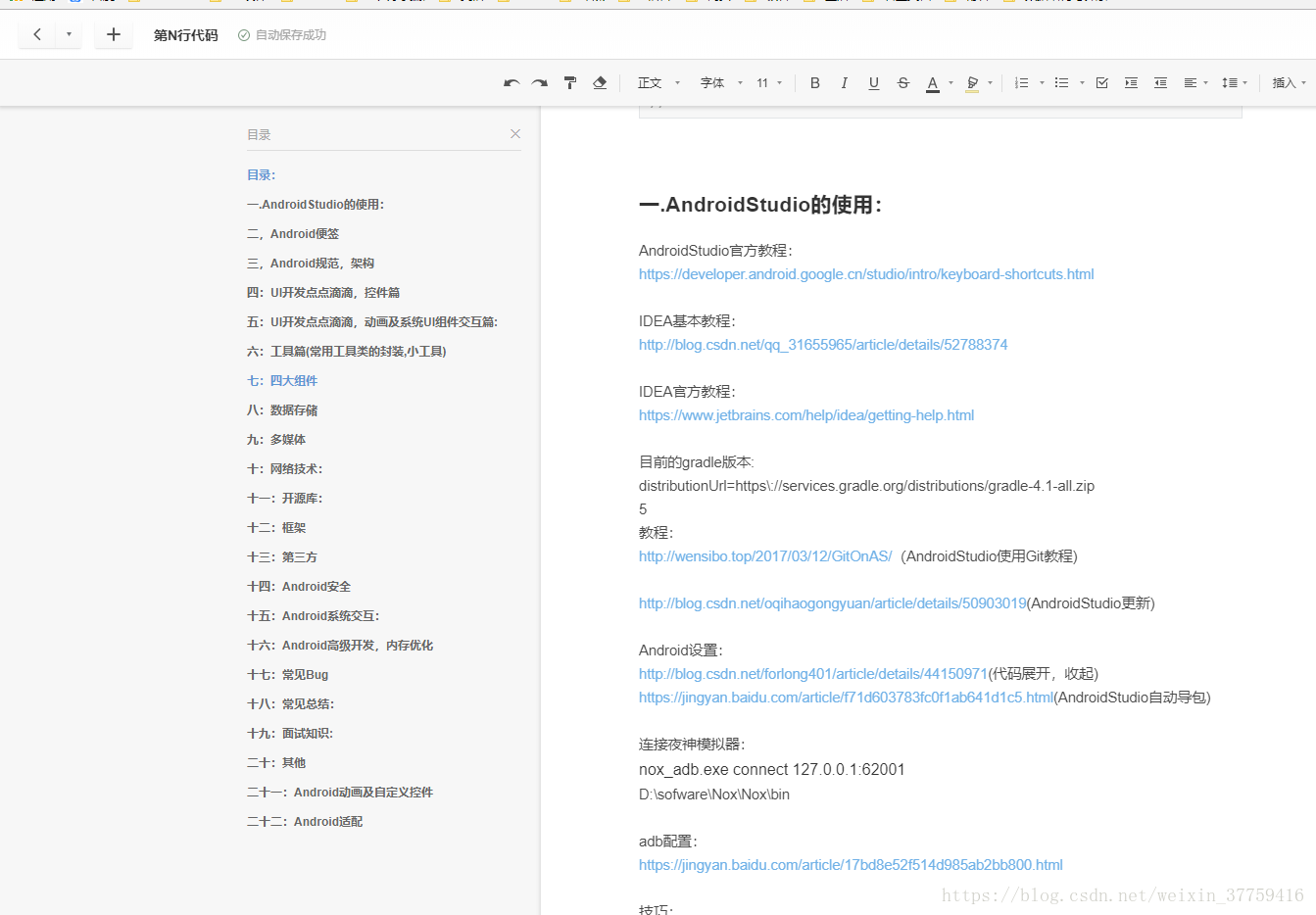Click the line spacing icon
Viewport: 1316px width, 915px height.
click(x=1230, y=83)
